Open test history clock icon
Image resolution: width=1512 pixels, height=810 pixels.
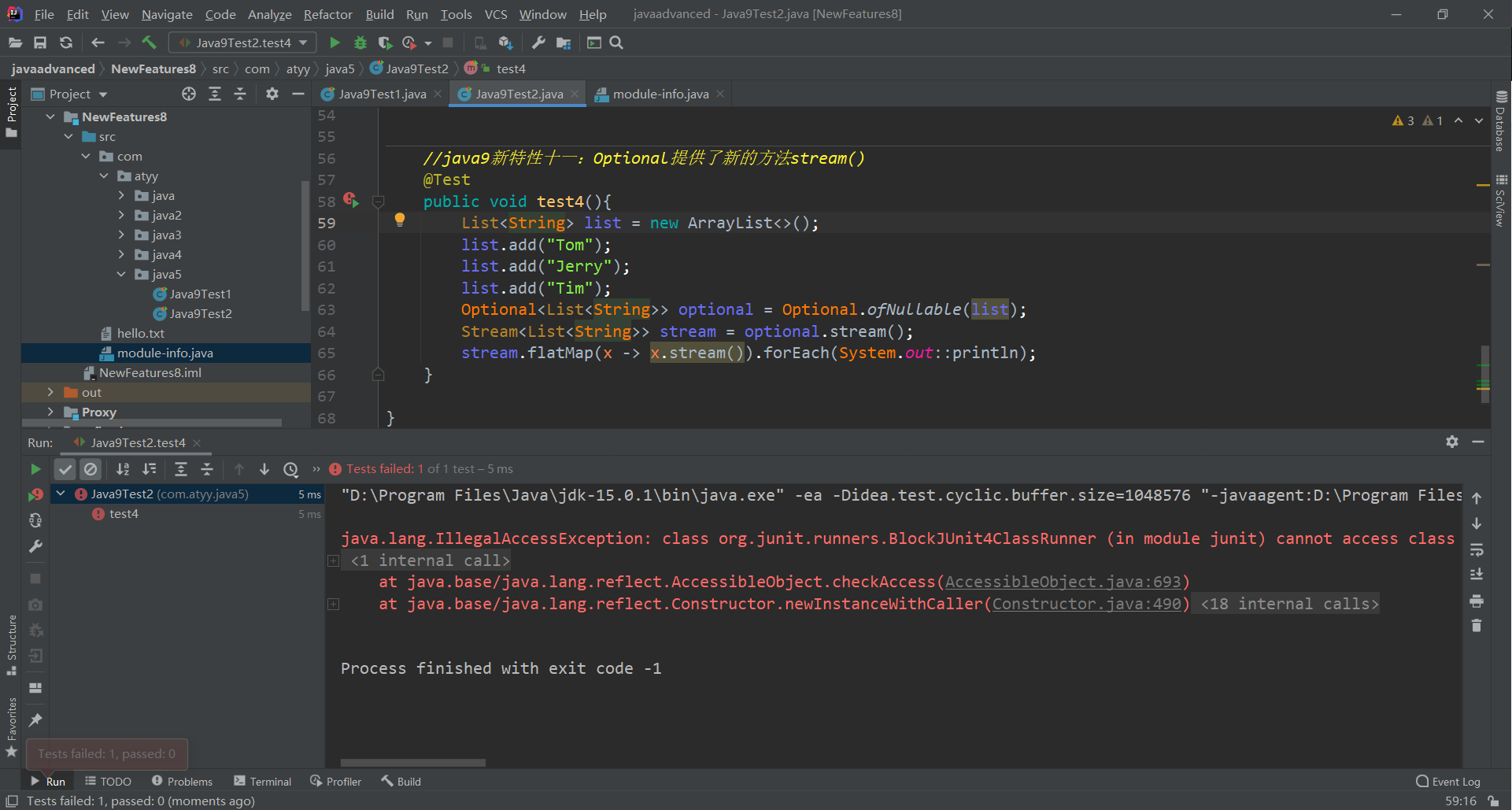[x=291, y=469]
